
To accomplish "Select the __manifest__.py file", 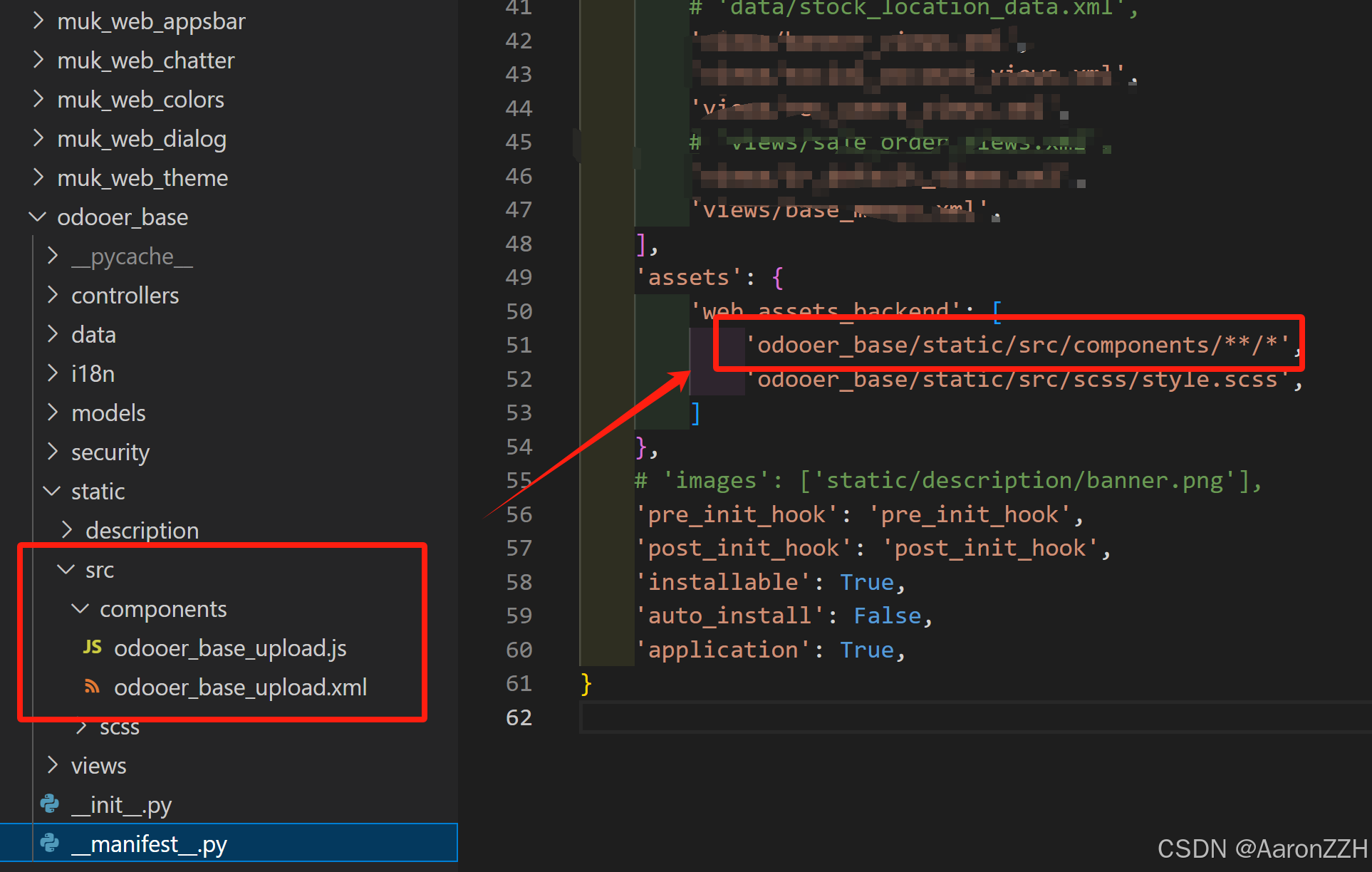I will click(149, 844).
